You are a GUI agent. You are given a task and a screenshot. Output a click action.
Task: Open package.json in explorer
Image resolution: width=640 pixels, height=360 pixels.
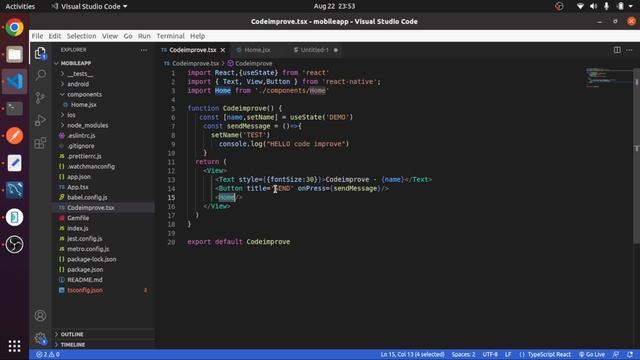(85, 269)
